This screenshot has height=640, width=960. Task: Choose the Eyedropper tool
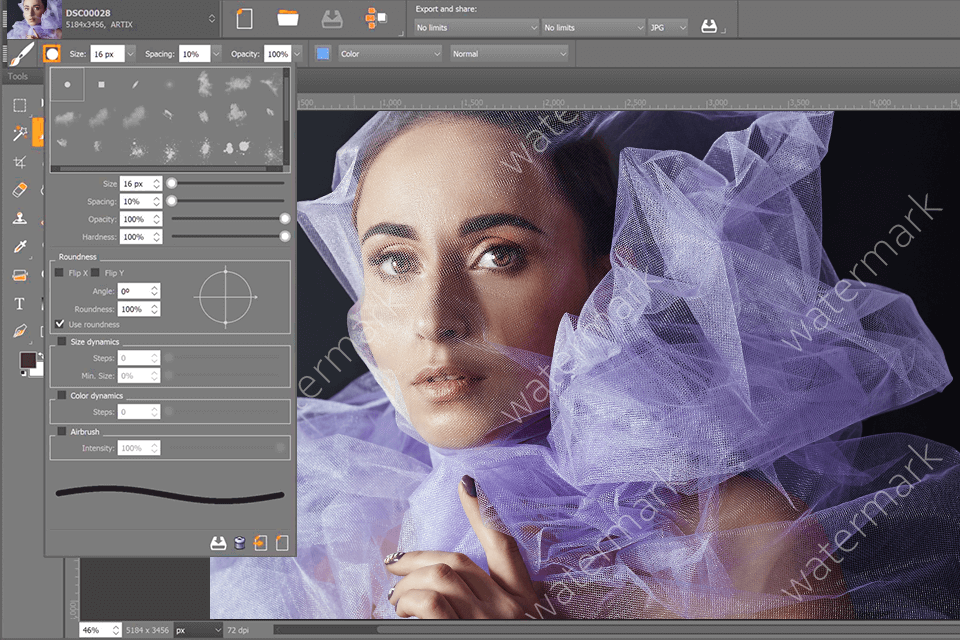(19, 246)
